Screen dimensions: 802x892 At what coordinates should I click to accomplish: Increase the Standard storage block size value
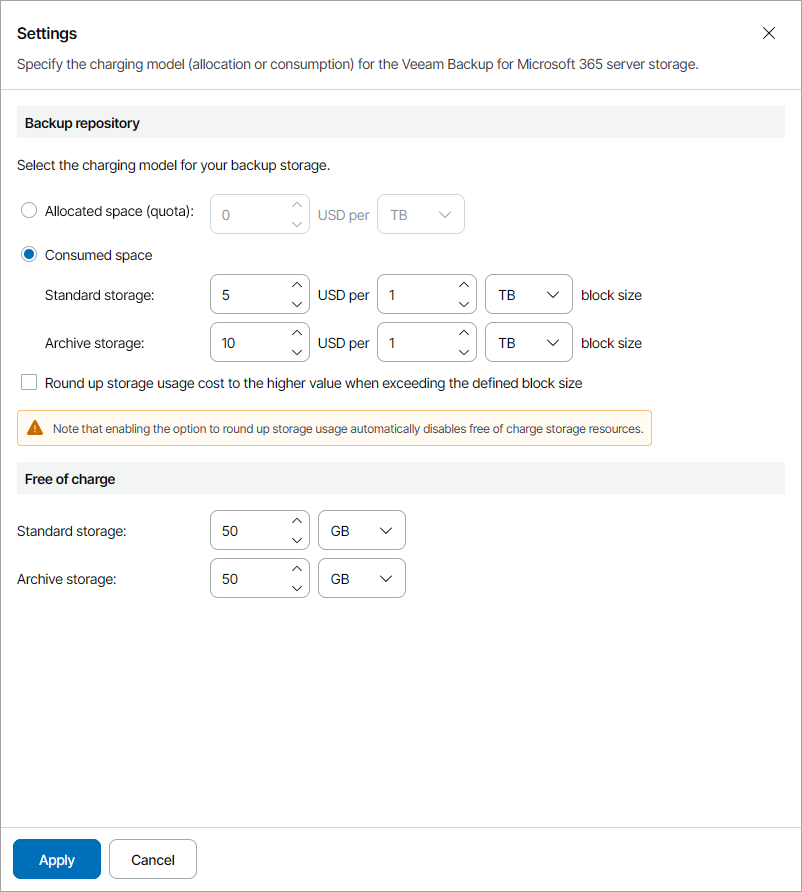[464, 286]
